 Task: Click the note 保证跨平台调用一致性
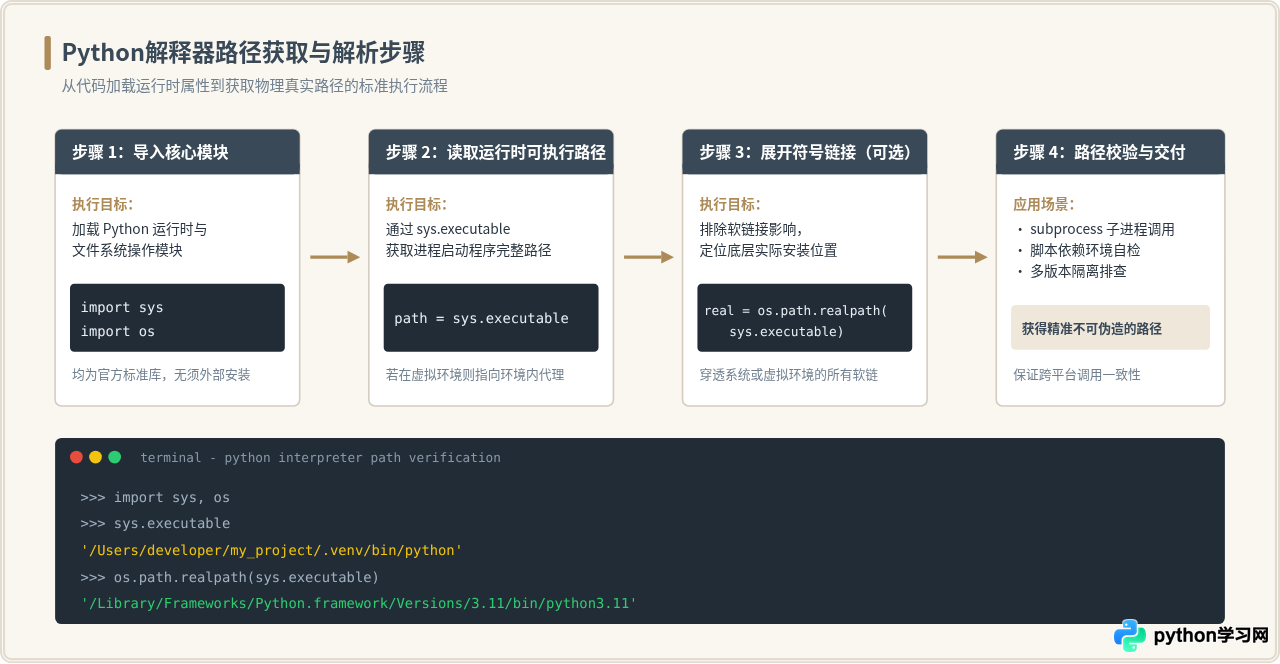point(1076,375)
